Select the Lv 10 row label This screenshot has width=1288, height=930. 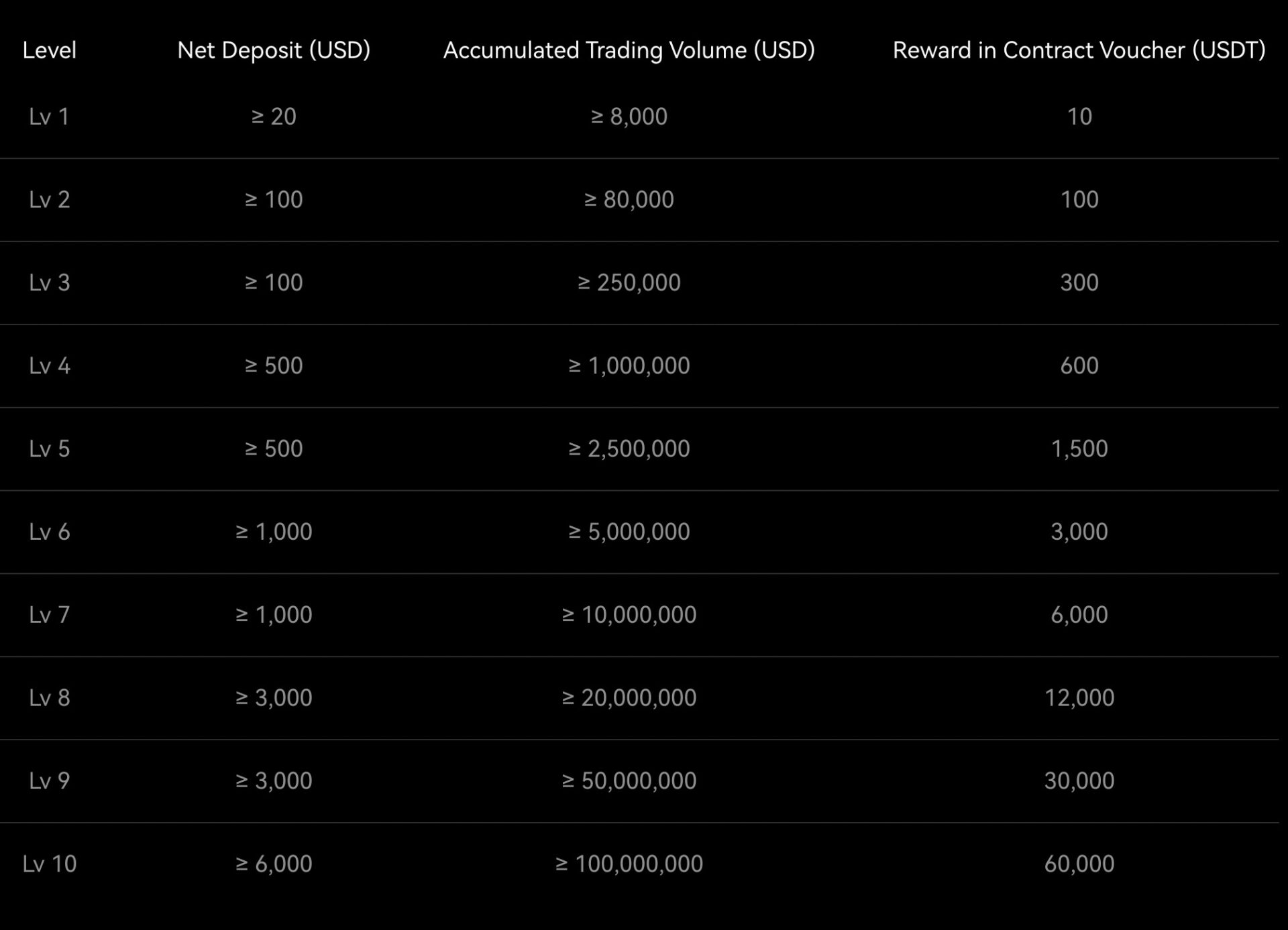point(49,864)
